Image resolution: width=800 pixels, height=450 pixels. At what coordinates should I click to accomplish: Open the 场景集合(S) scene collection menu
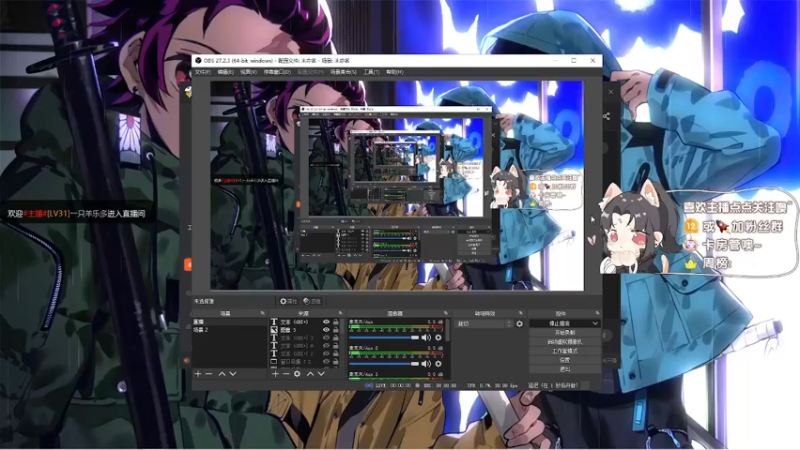pyautogui.click(x=343, y=72)
